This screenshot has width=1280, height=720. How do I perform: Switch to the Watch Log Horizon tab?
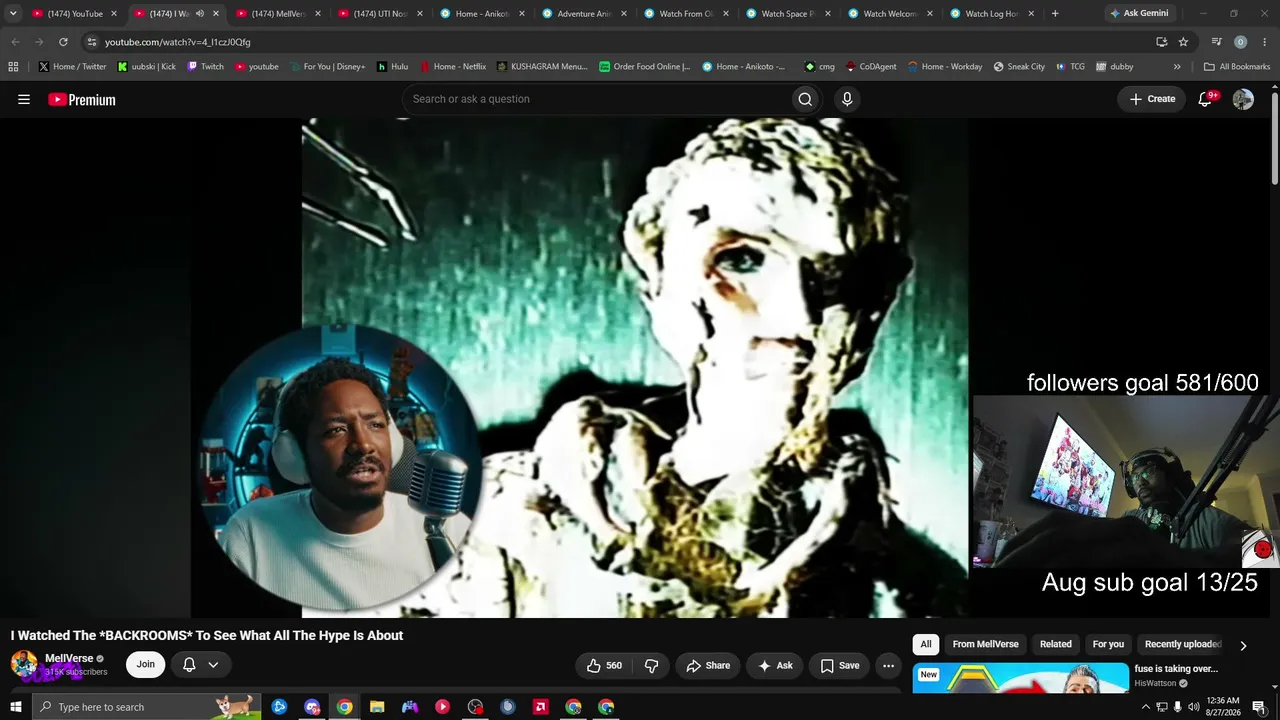click(x=991, y=14)
